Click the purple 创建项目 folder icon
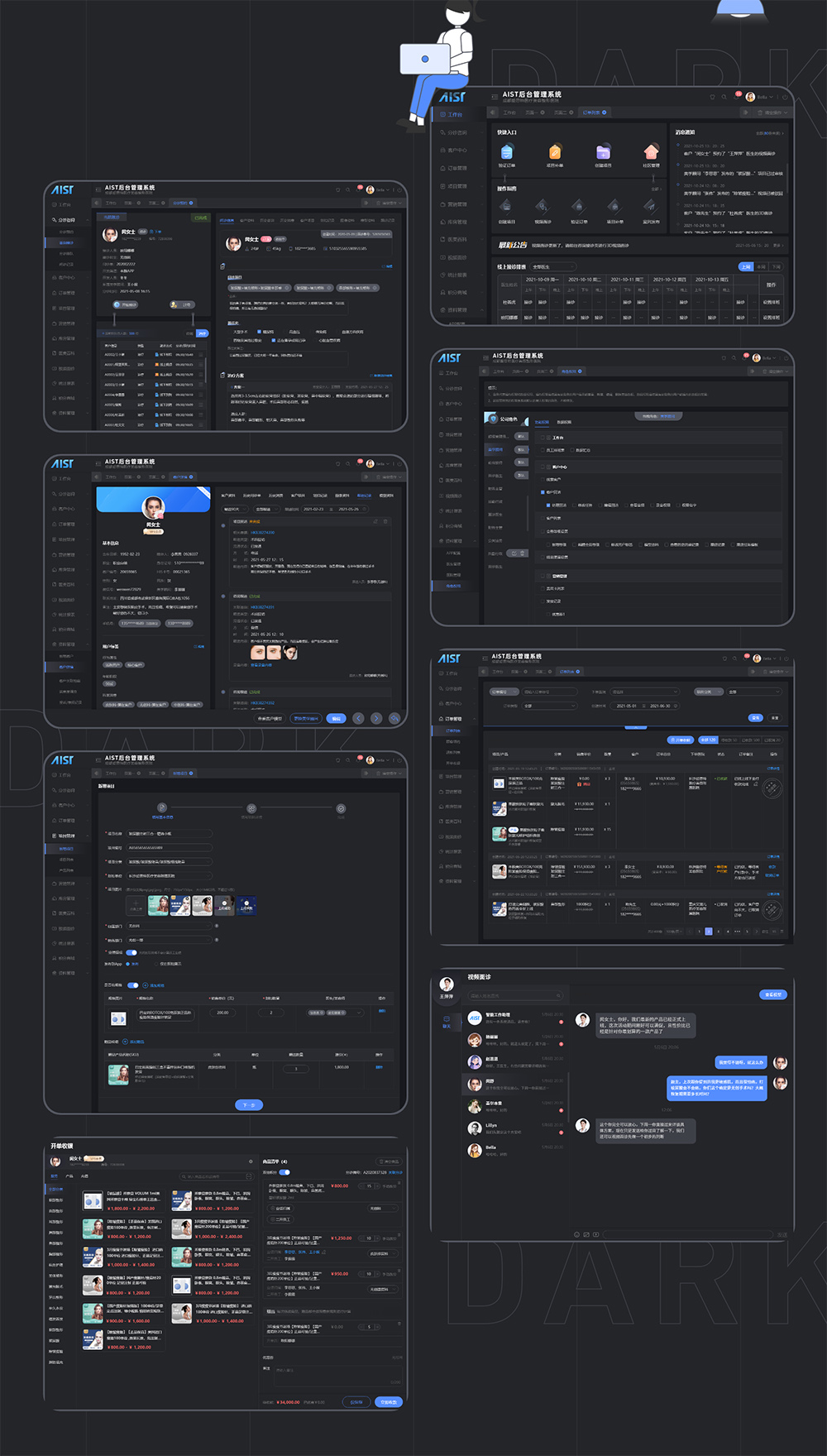Viewport: 827px width, 1456px height. pos(603,152)
